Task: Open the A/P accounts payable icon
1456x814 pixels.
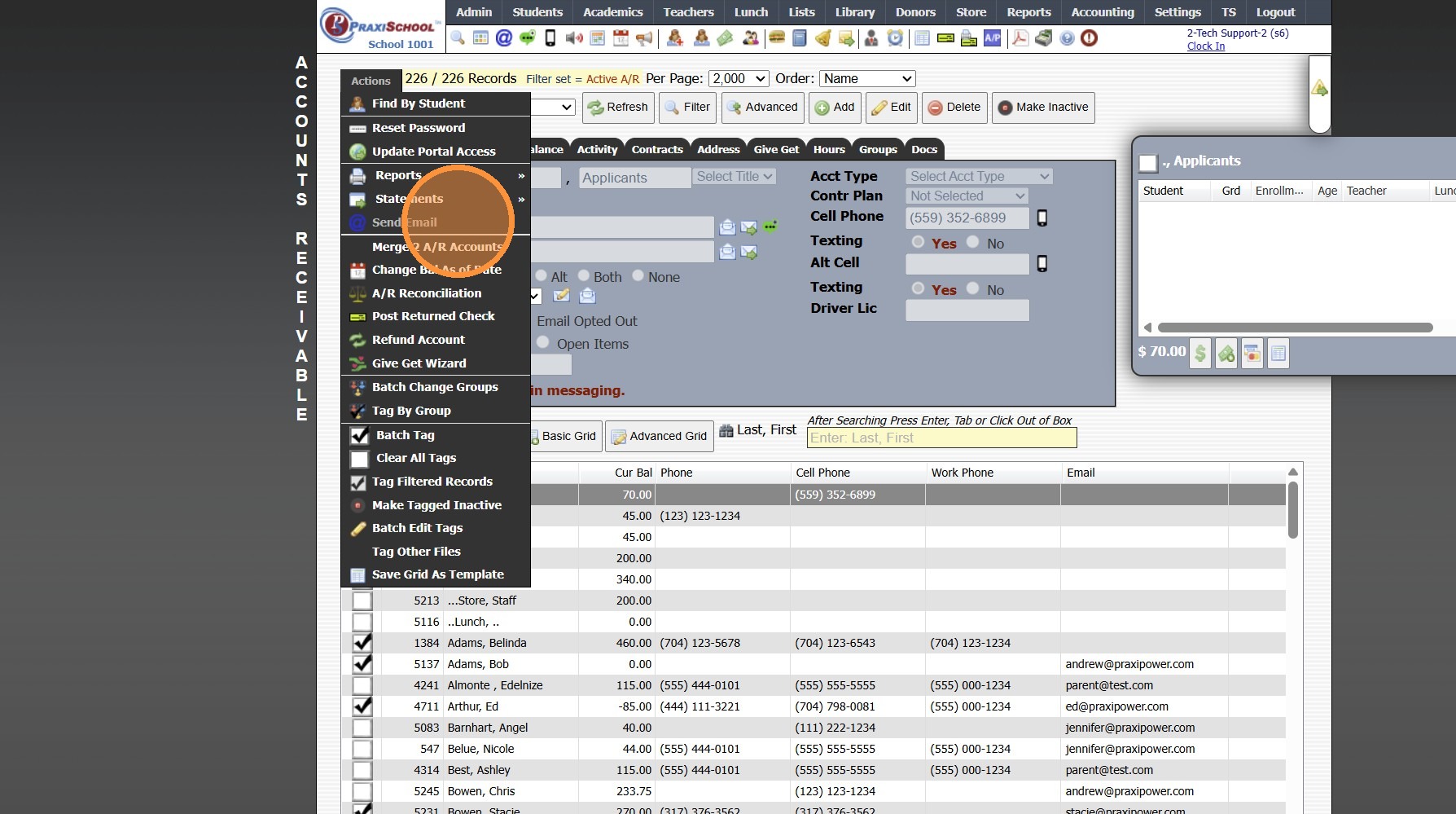Action: click(992, 38)
